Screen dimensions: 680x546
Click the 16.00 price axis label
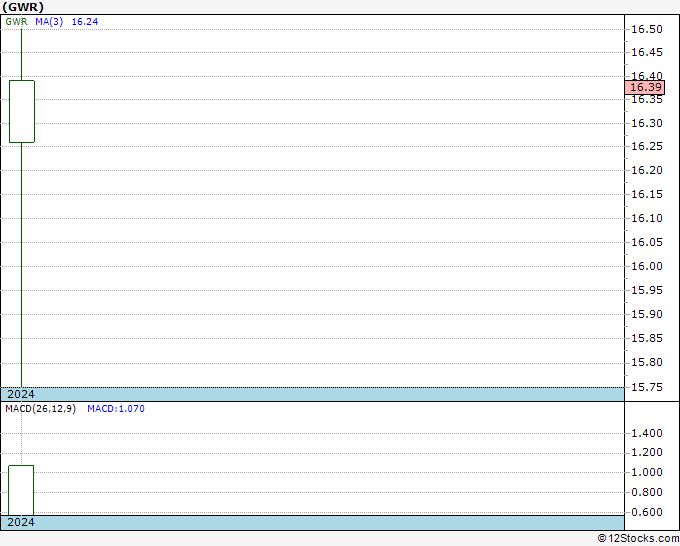tap(647, 266)
